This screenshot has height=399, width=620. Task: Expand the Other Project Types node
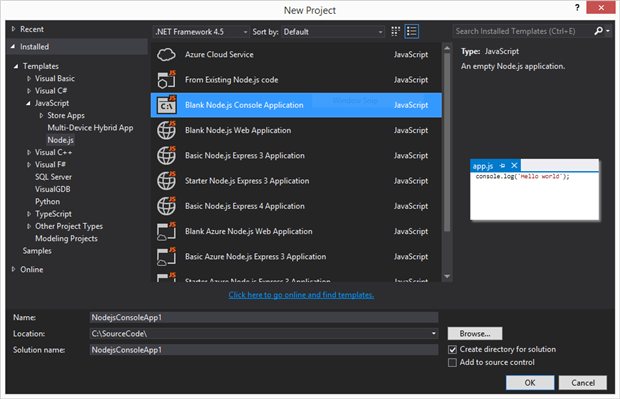pyautogui.click(x=29, y=226)
